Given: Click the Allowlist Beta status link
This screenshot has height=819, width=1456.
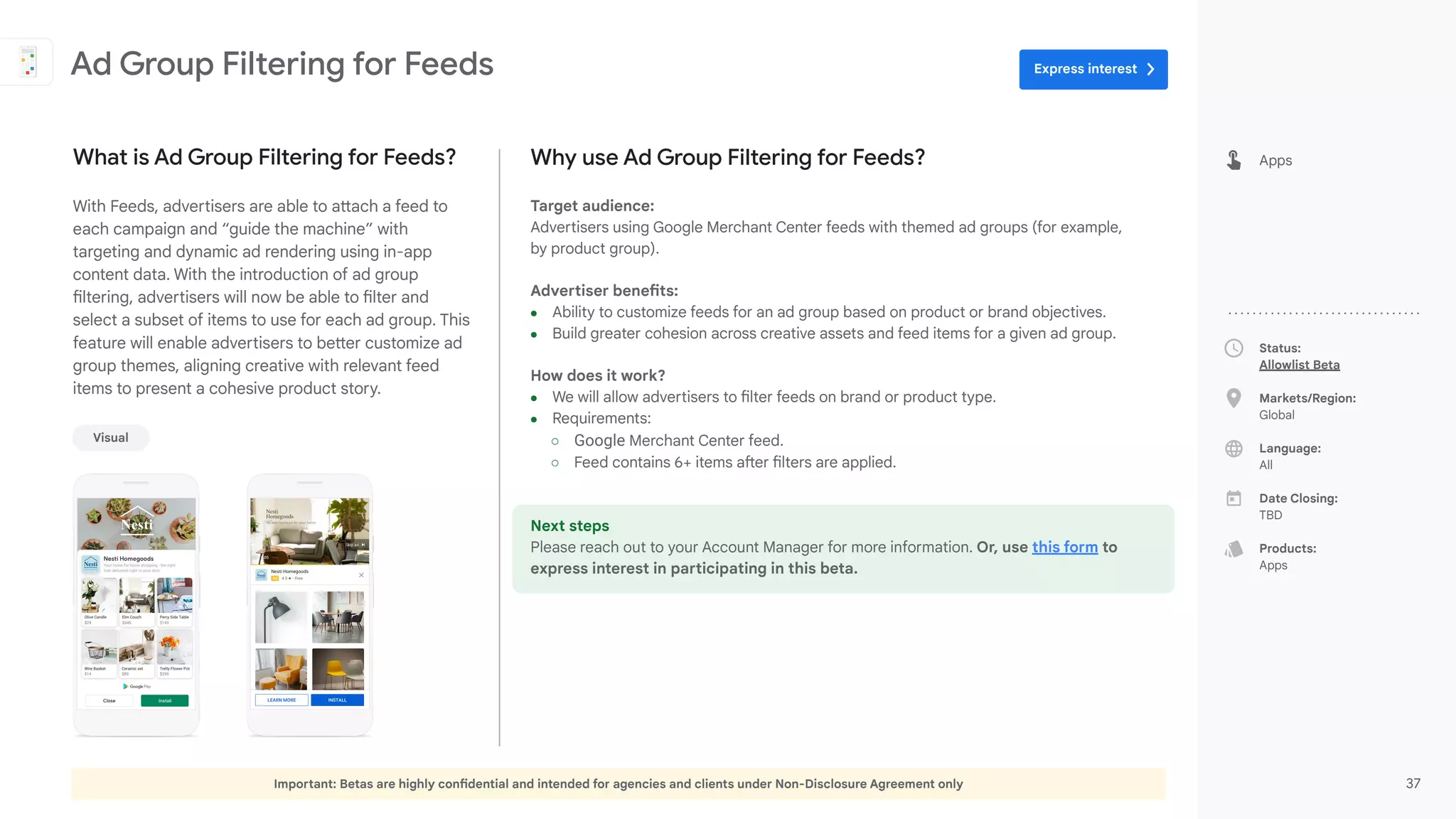Looking at the screenshot, I should click(x=1299, y=365).
